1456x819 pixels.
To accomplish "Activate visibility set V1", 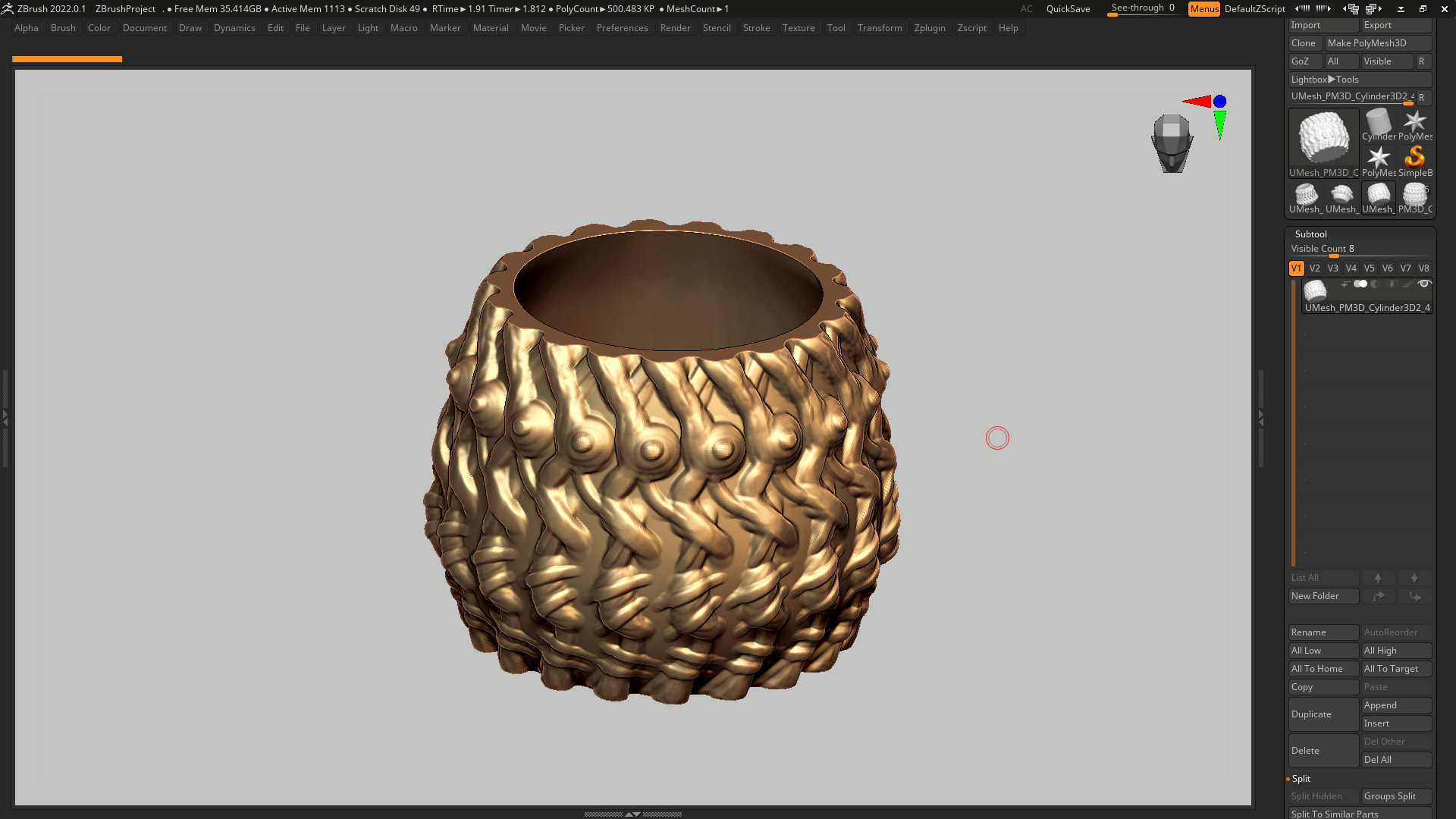I will (x=1297, y=268).
